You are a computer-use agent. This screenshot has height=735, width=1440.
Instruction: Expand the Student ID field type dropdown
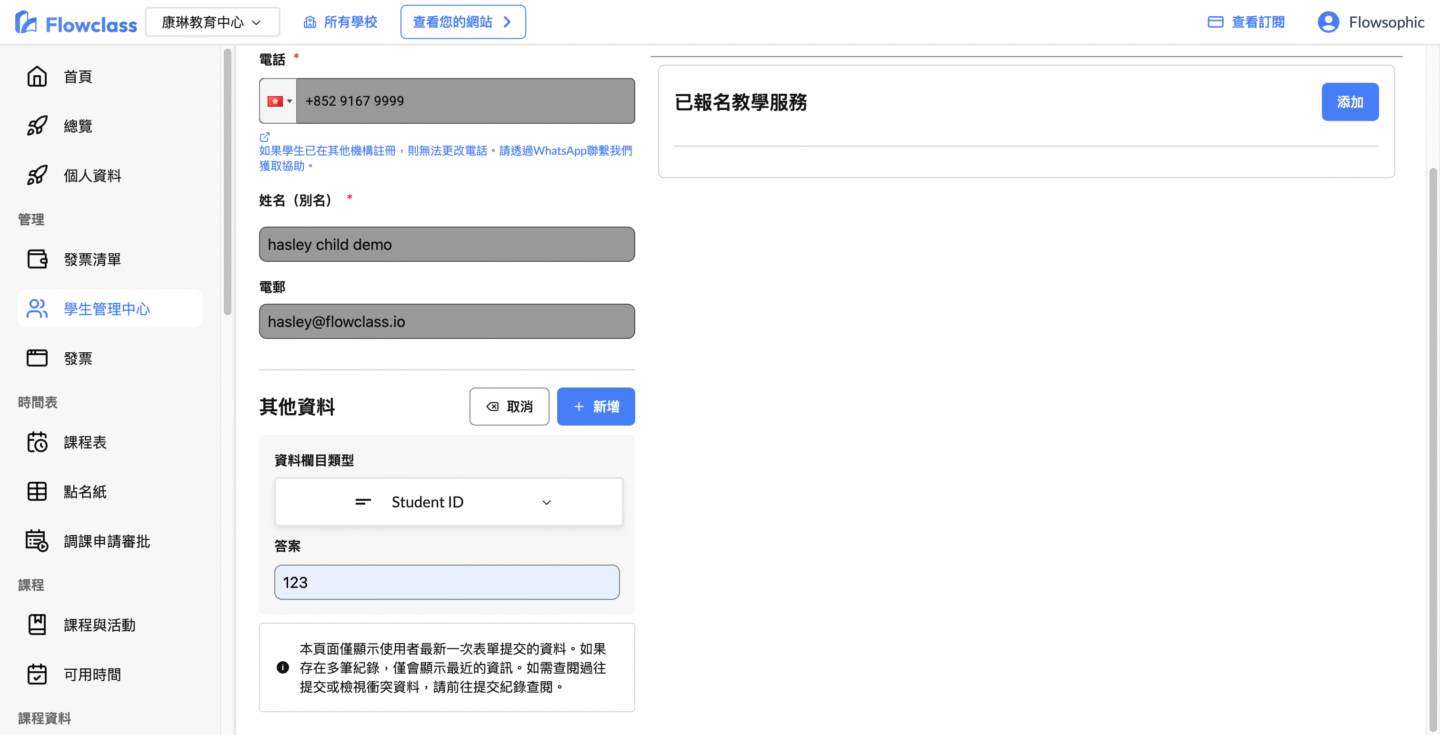[448, 502]
